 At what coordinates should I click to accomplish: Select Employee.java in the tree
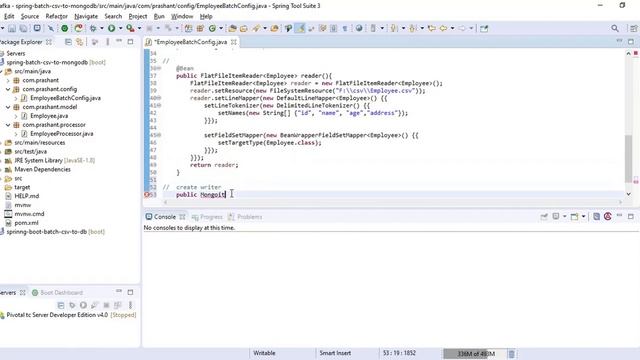pyautogui.click(x=49, y=116)
